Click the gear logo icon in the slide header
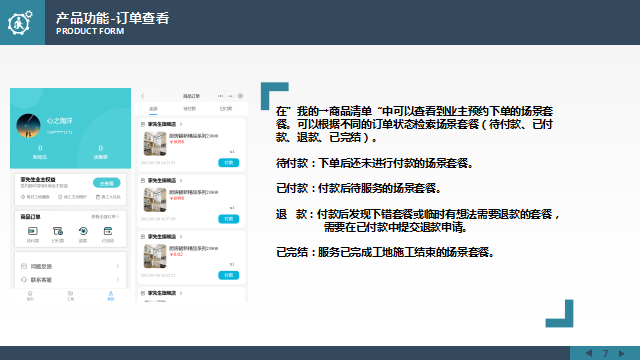The image size is (640, 360). pos(20,22)
